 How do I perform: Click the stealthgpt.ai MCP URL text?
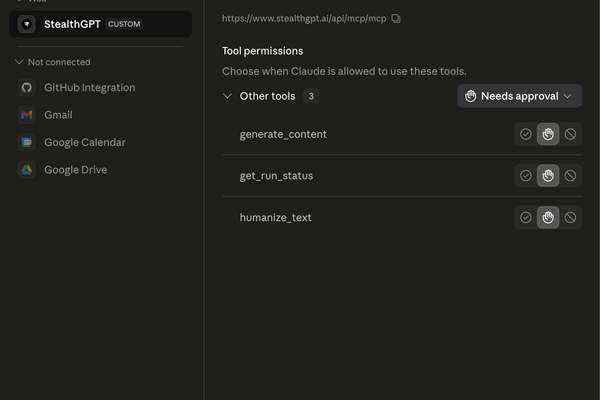pos(304,18)
